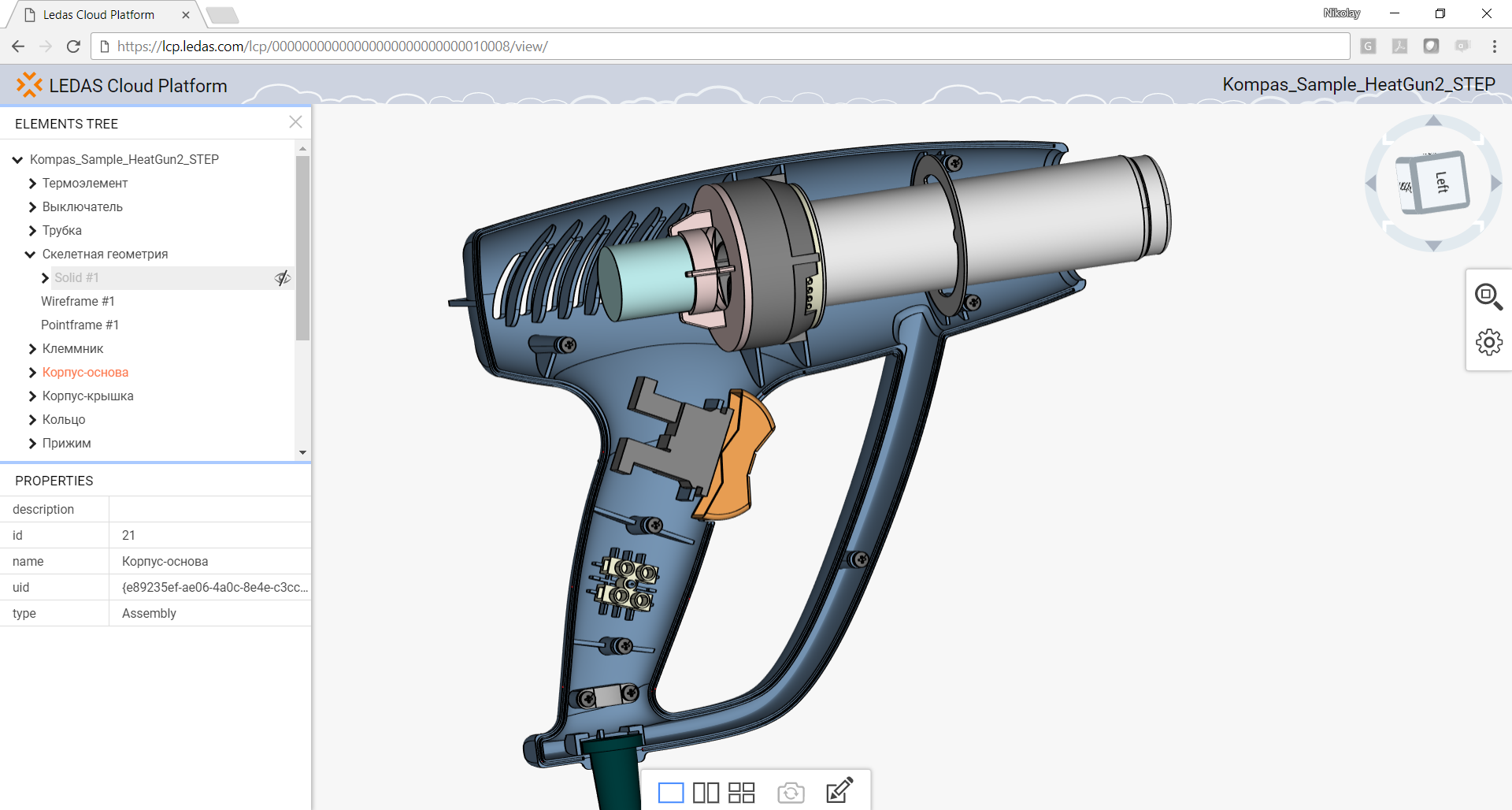
Task: Click the empty description value field
Action: (x=209, y=509)
